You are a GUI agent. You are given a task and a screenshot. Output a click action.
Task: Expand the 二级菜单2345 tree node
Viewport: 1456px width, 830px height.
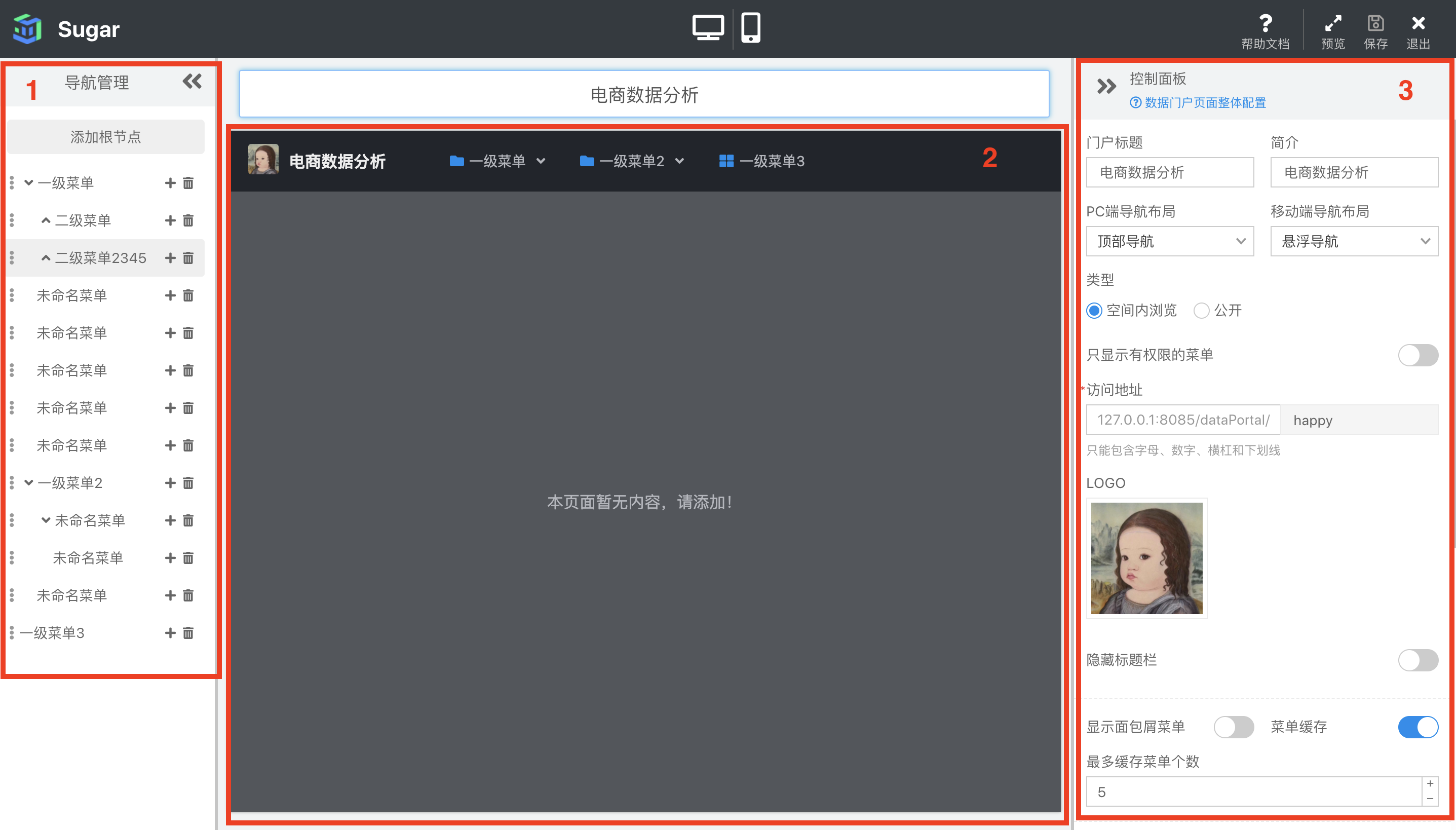46,258
